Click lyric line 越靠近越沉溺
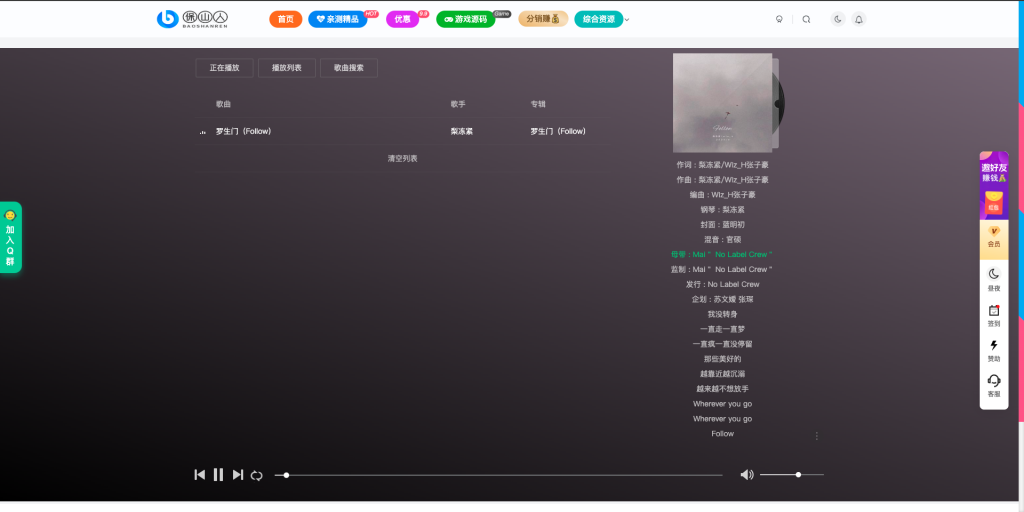The height and width of the screenshot is (512, 1024). tap(722, 374)
